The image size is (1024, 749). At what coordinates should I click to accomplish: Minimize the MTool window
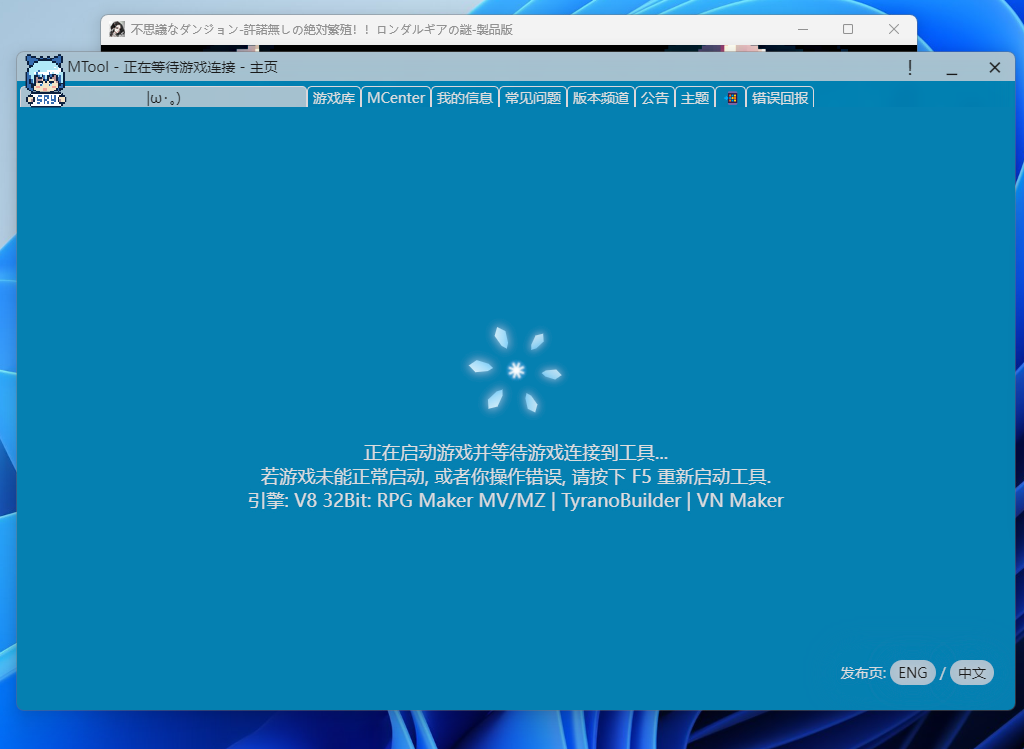click(952, 67)
